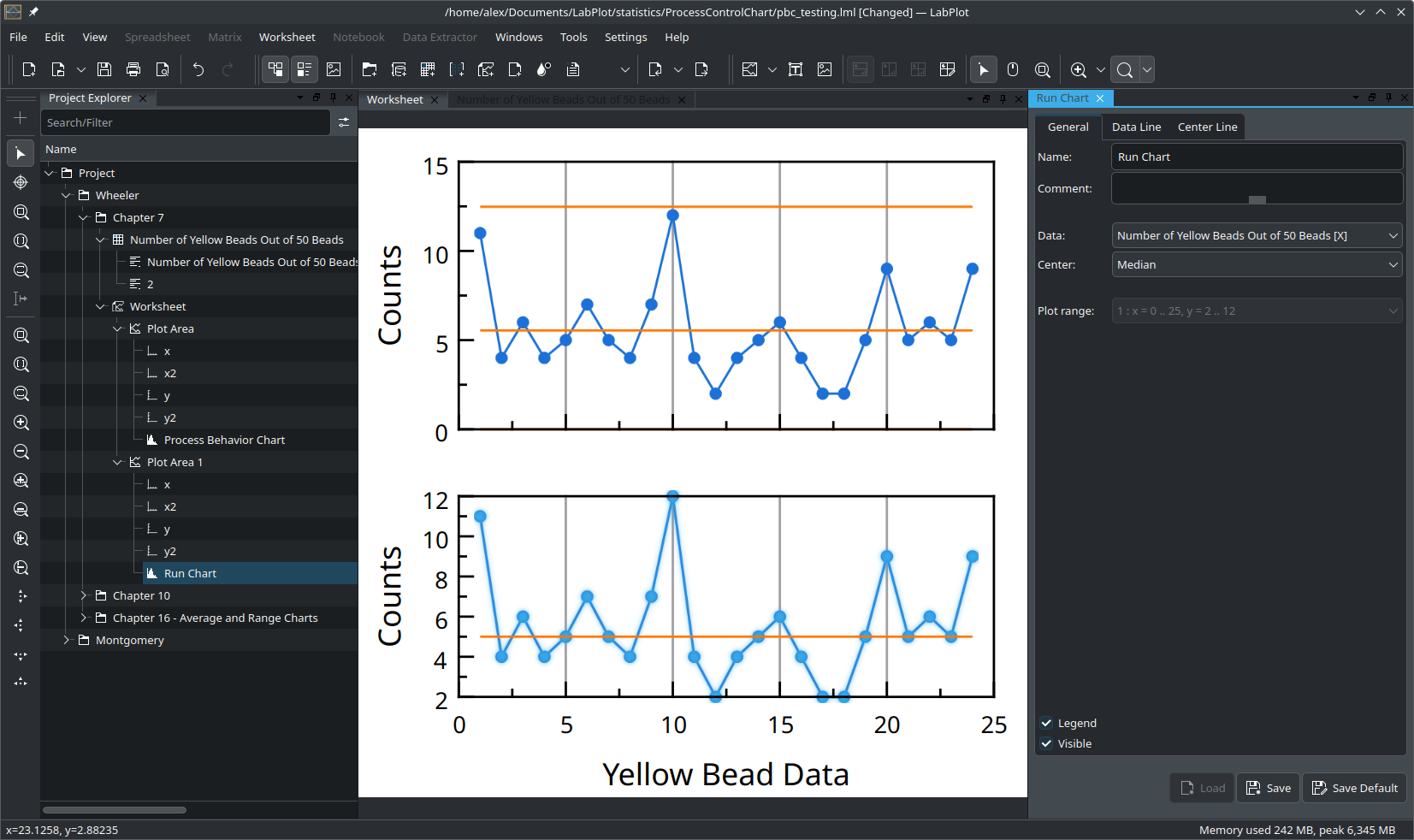Toggle the project explorer dock button
This screenshot has width=1414, height=840.
click(x=275, y=70)
